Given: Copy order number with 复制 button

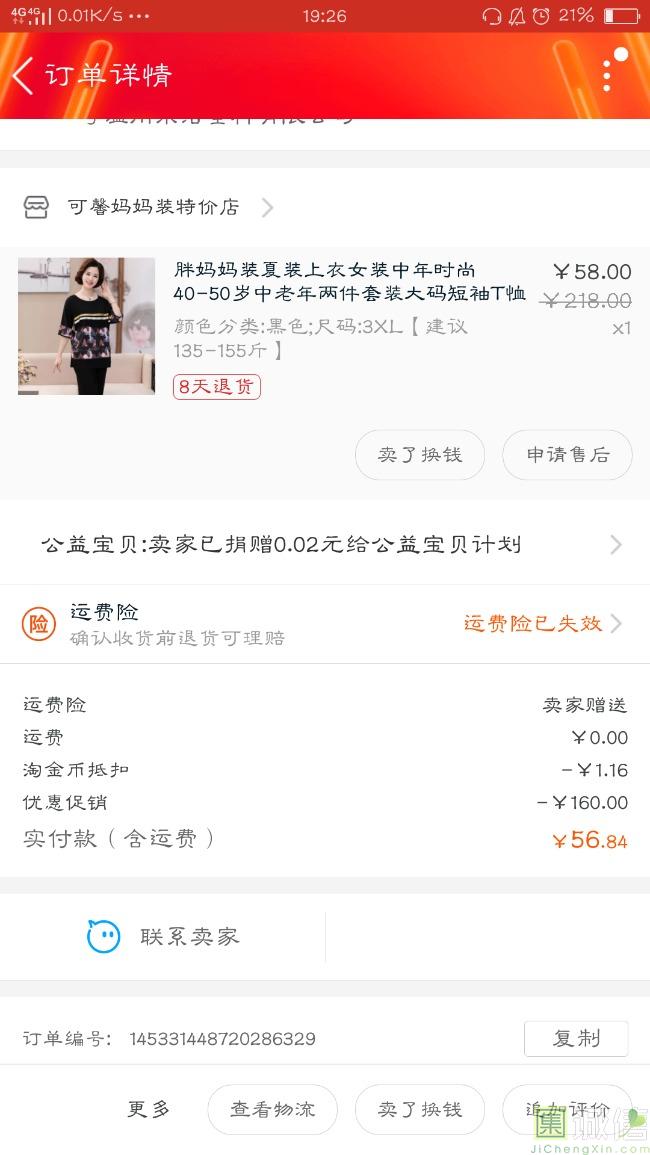Looking at the screenshot, I should (x=576, y=1038).
